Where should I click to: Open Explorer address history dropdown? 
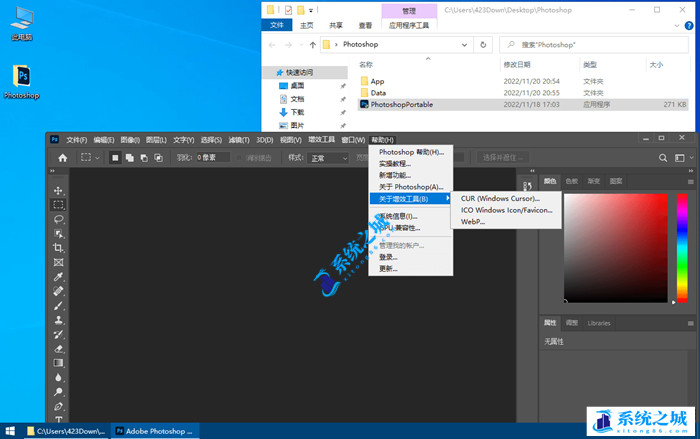(464, 45)
